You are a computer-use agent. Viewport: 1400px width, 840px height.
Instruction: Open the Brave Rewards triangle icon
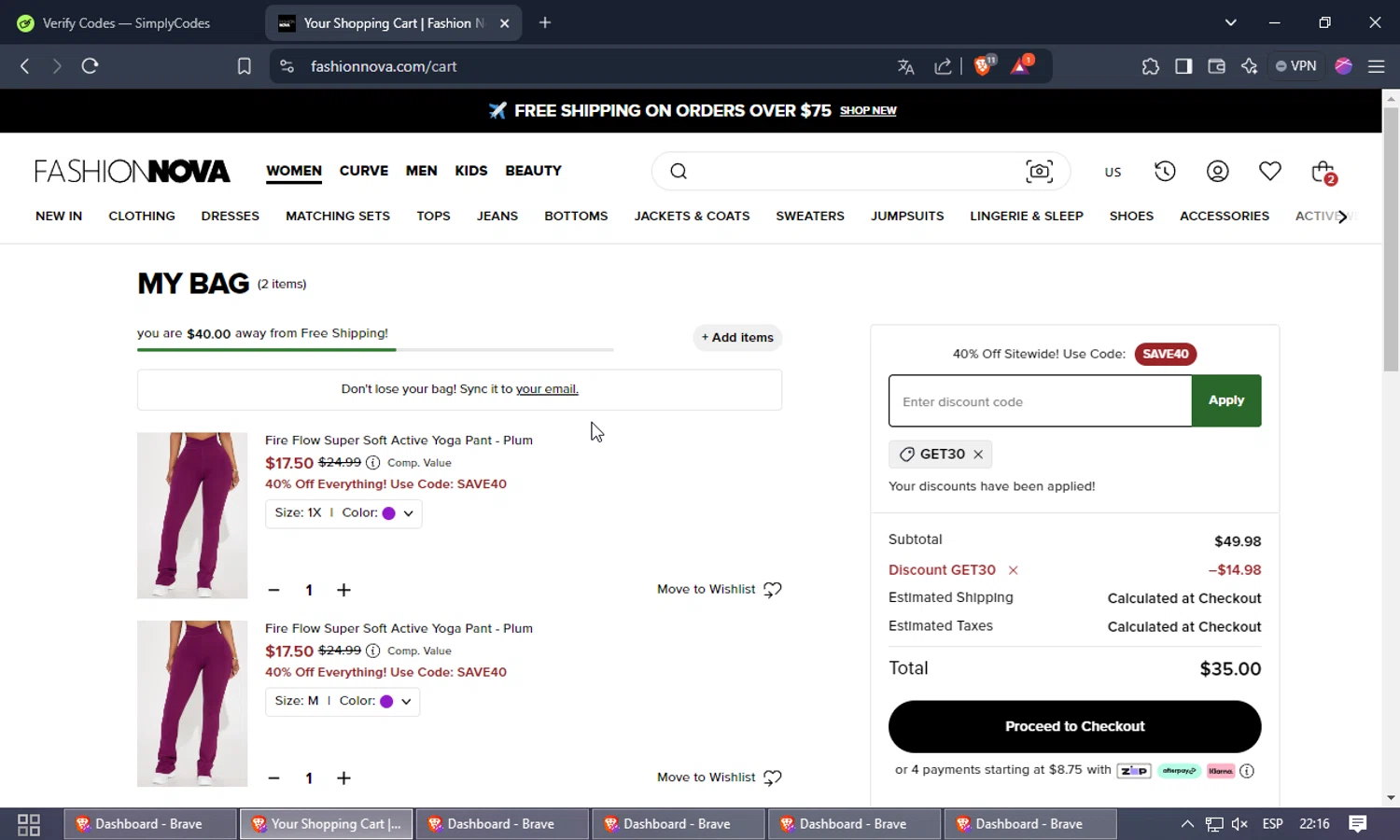click(1021, 65)
